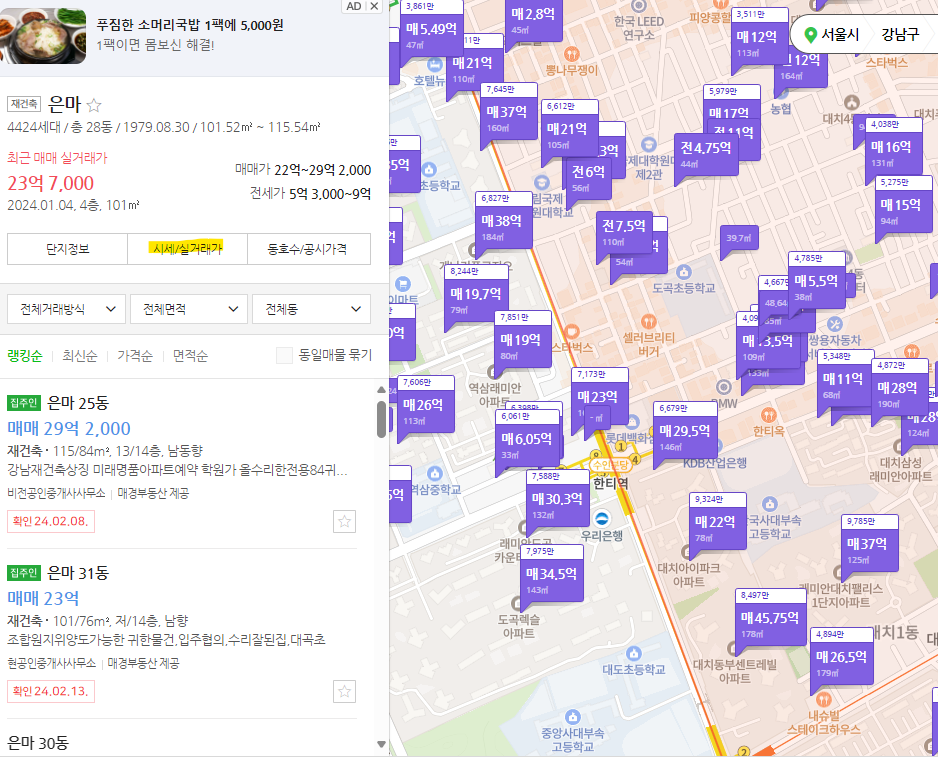Click 스타벅스 cafe icon near 매19억
This screenshot has height=757, width=938.
571,331
